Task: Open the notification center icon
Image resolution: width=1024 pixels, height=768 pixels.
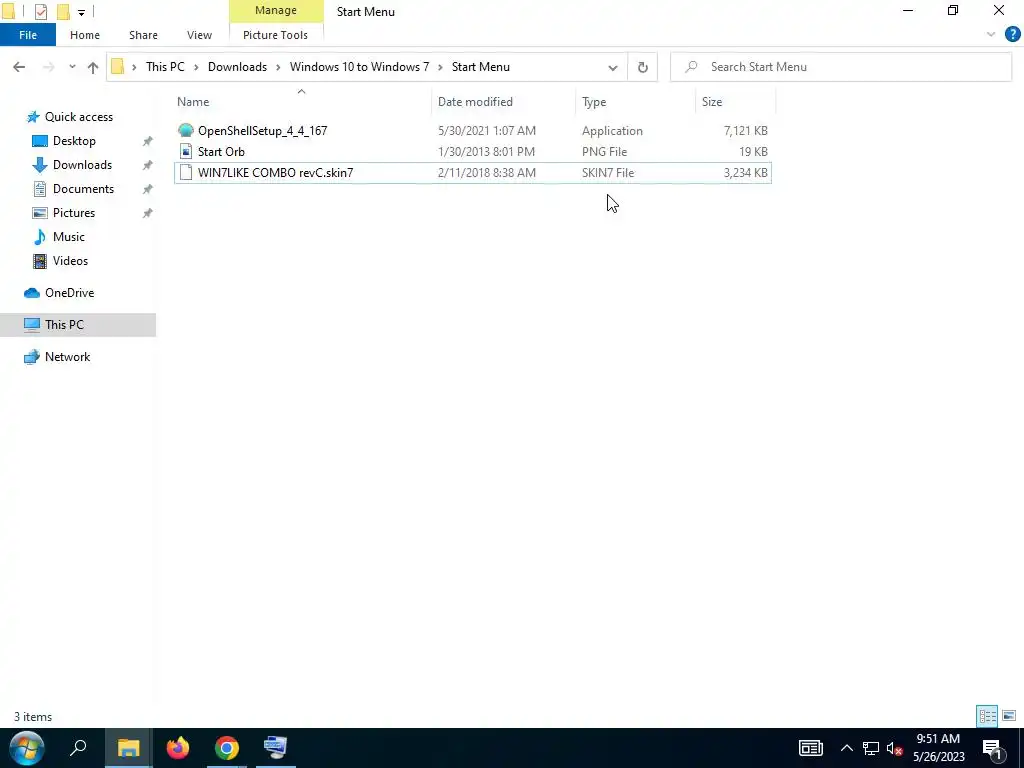Action: [993, 748]
